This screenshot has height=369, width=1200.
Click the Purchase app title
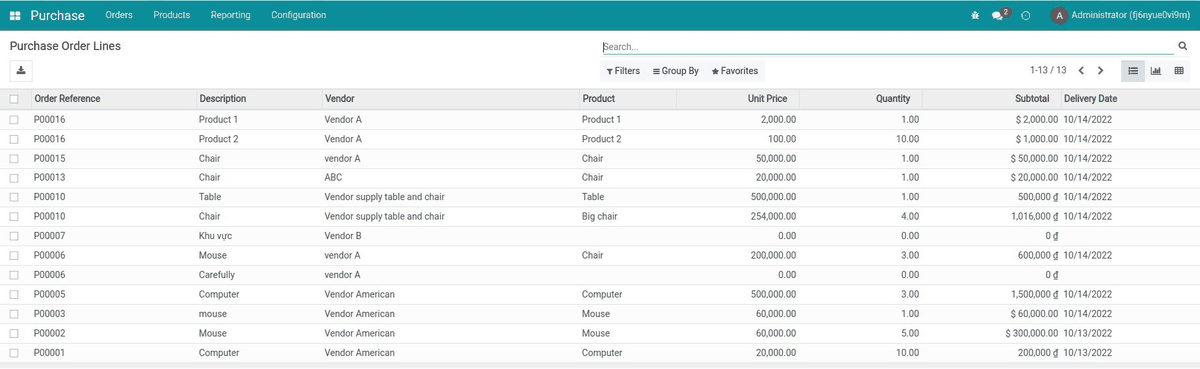tap(58, 15)
